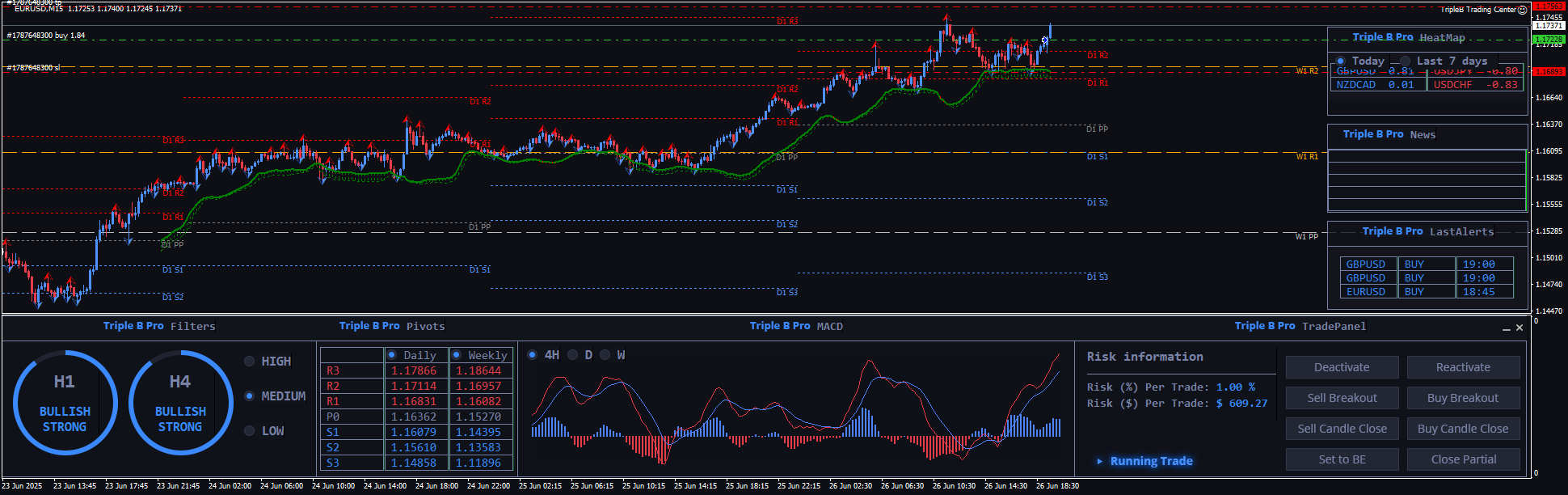
Task: Click the TripleB Trading Center smiley icon
Action: tap(1522, 10)
